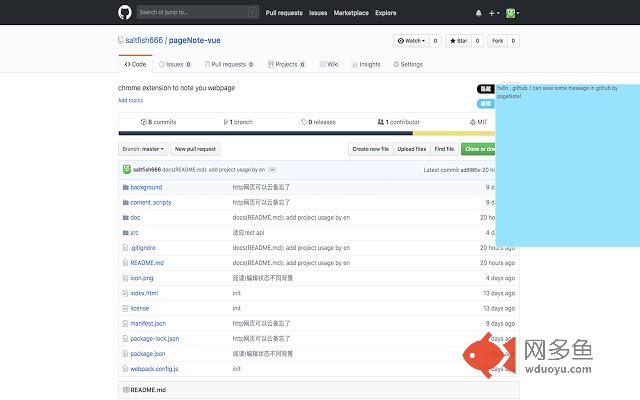
Task: Click the background folder icon
Action: pyautogui.click(x=126, y=187)
